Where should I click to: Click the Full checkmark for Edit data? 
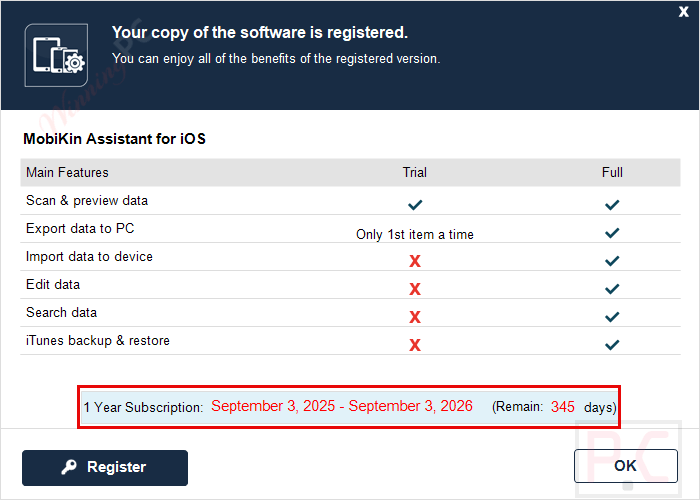(612, 289)
